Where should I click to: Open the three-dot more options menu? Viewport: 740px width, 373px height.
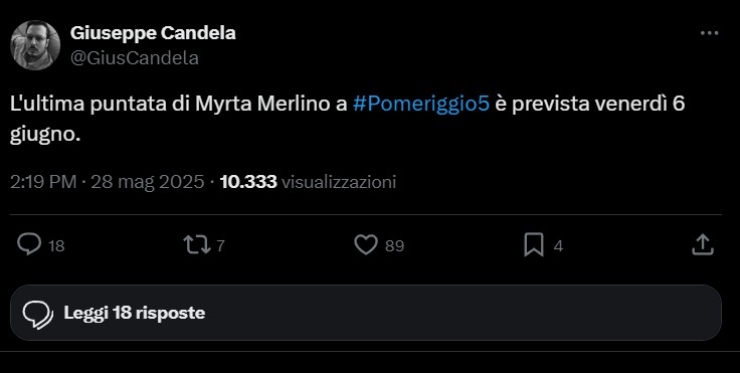[709, 34]
